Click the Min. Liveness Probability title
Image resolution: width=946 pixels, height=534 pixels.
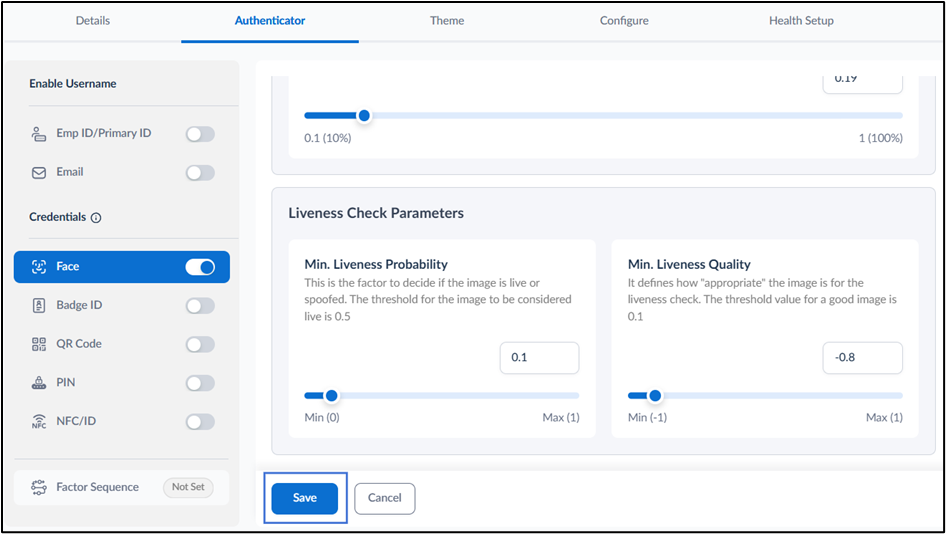pos(376,264)
